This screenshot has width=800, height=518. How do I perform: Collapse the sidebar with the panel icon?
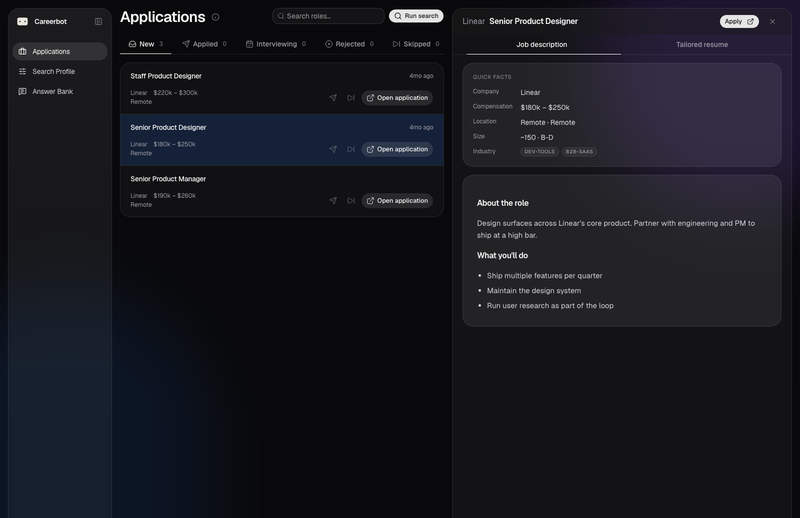click(x=98, y=21)
